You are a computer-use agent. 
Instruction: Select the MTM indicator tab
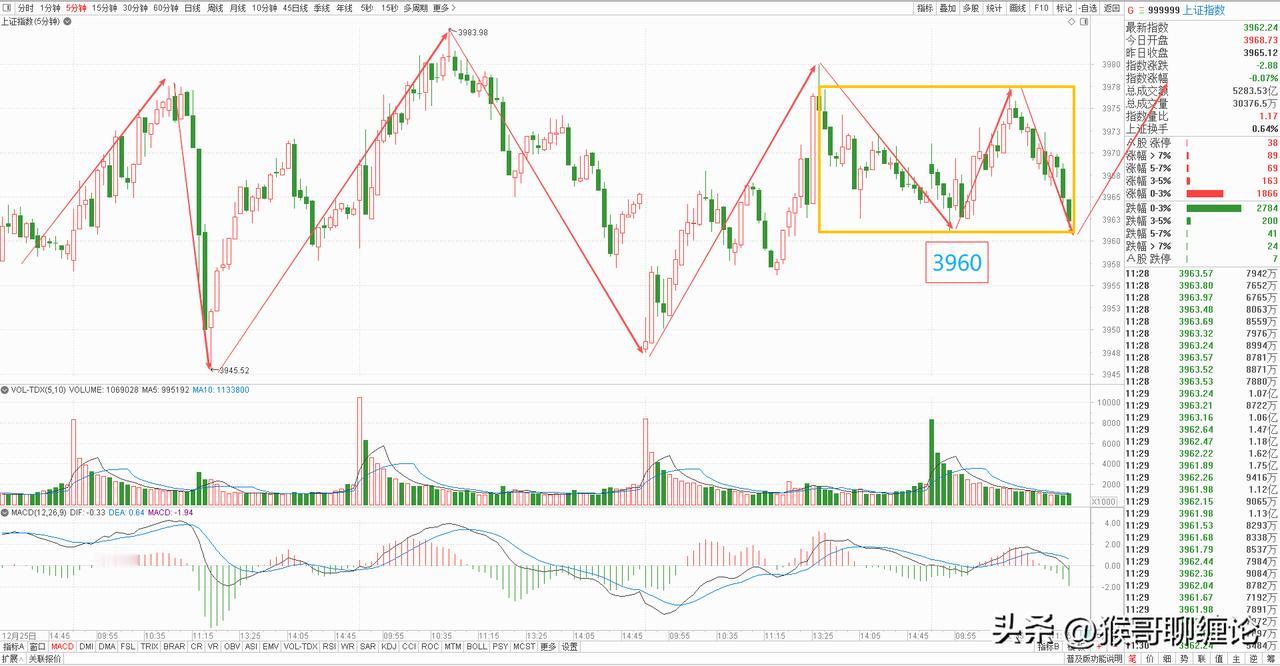pos(453,647)
